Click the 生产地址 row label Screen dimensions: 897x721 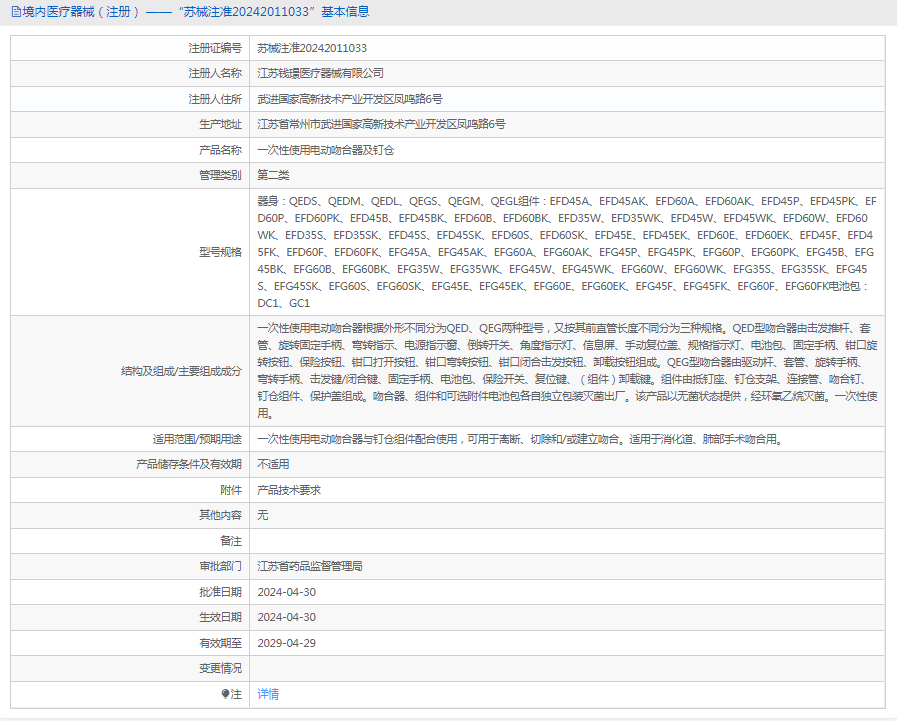(220, 124)
